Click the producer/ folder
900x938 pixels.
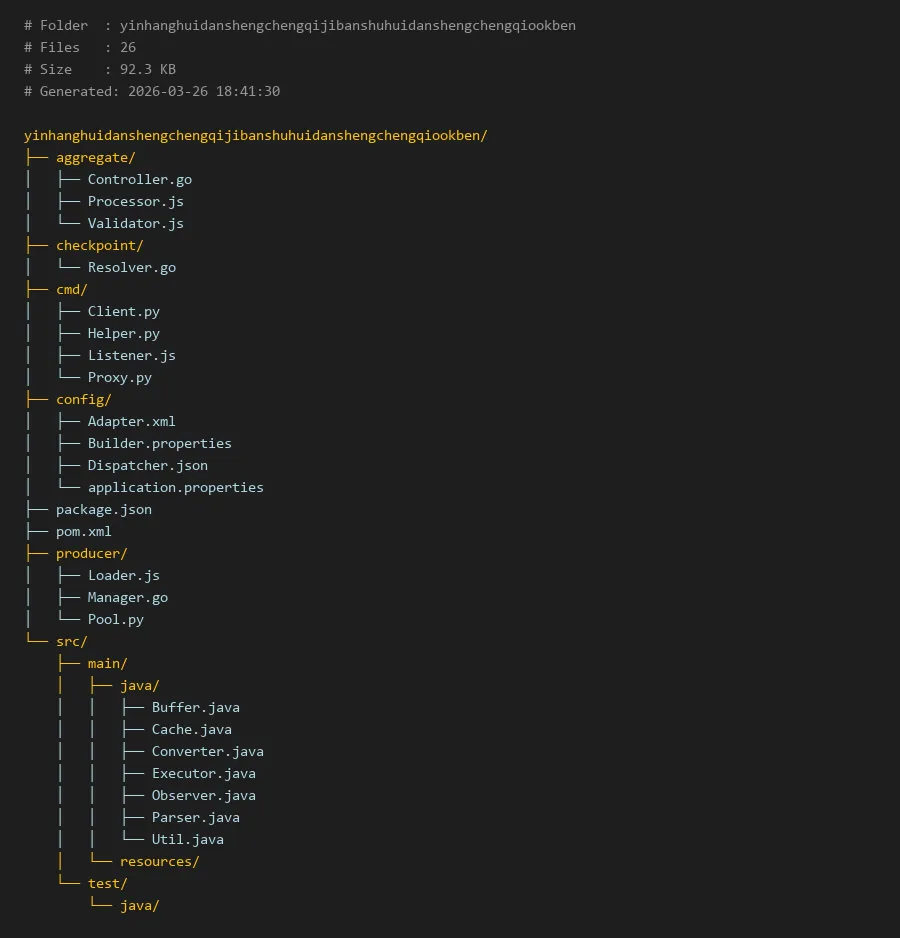[x=91, y=553]
